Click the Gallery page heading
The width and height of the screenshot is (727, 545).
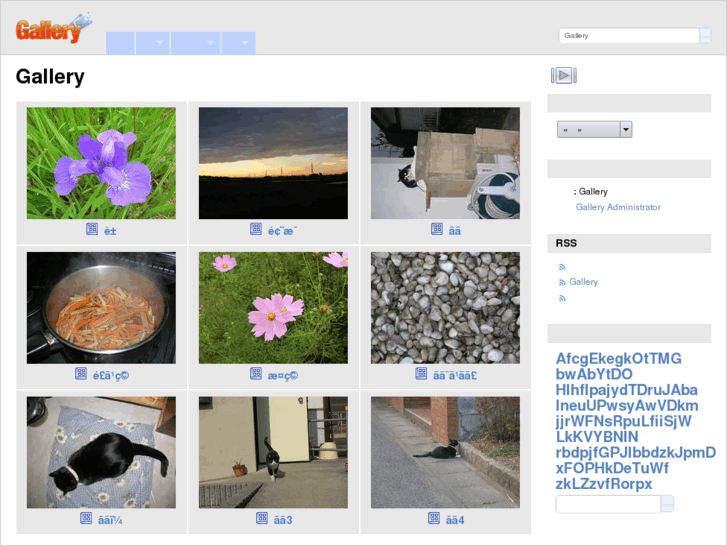click(50, 77)
